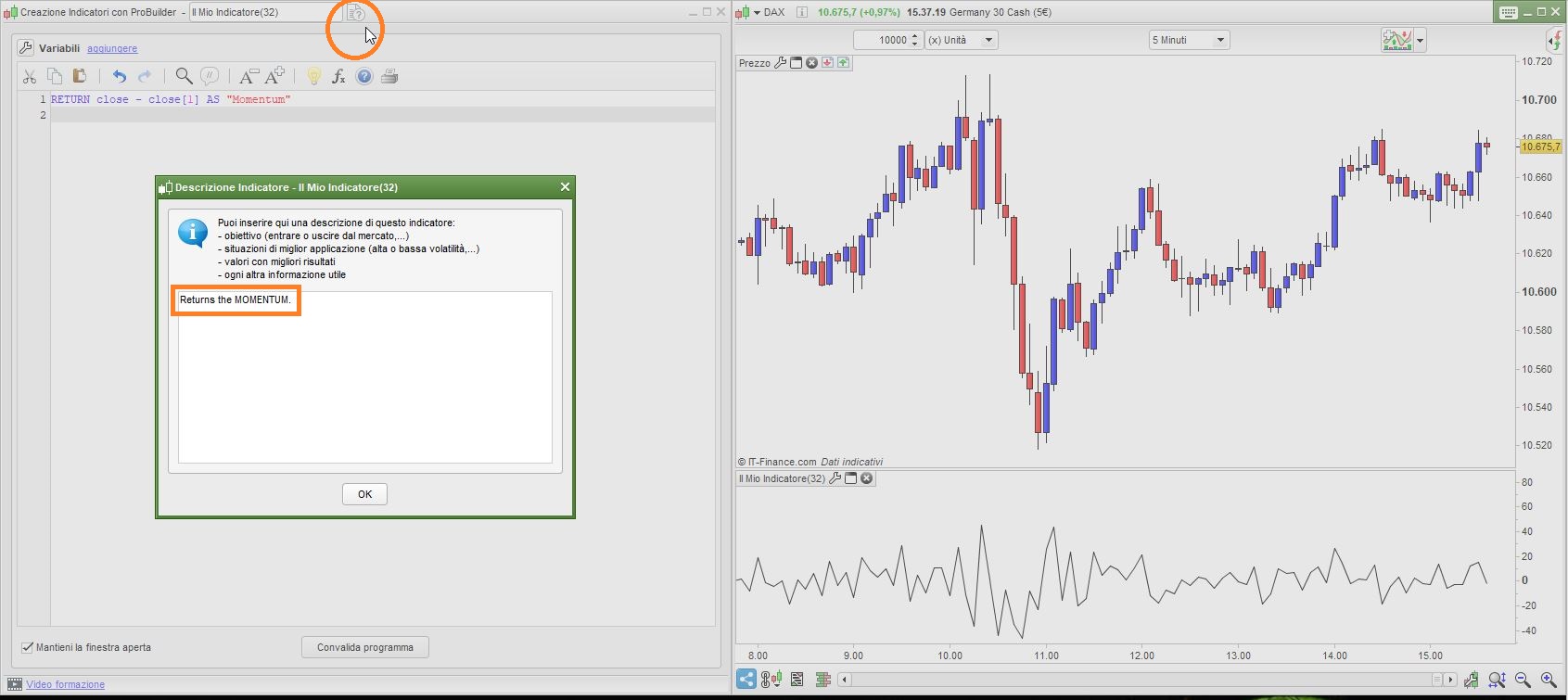Image resolution: width=1568 pixels, height=700 pixels.
Task: Decrease the editor font size
Action: (x=249, y=76)
